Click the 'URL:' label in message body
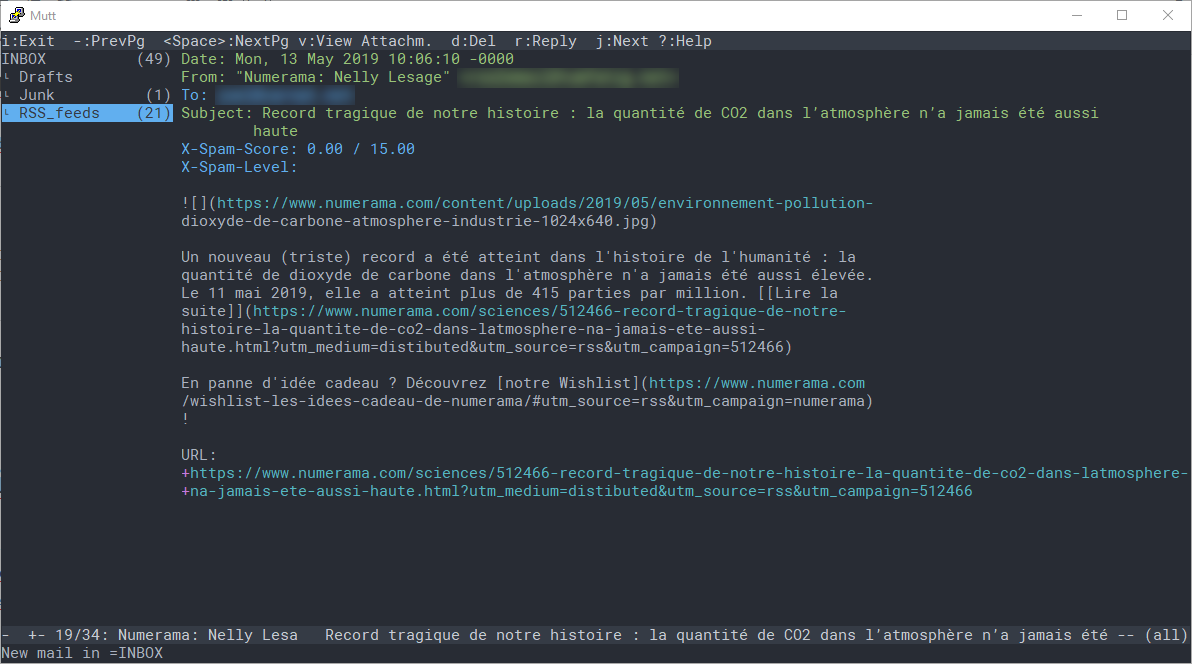This screenshot has width=1192, height=664. tap(198, 456)
